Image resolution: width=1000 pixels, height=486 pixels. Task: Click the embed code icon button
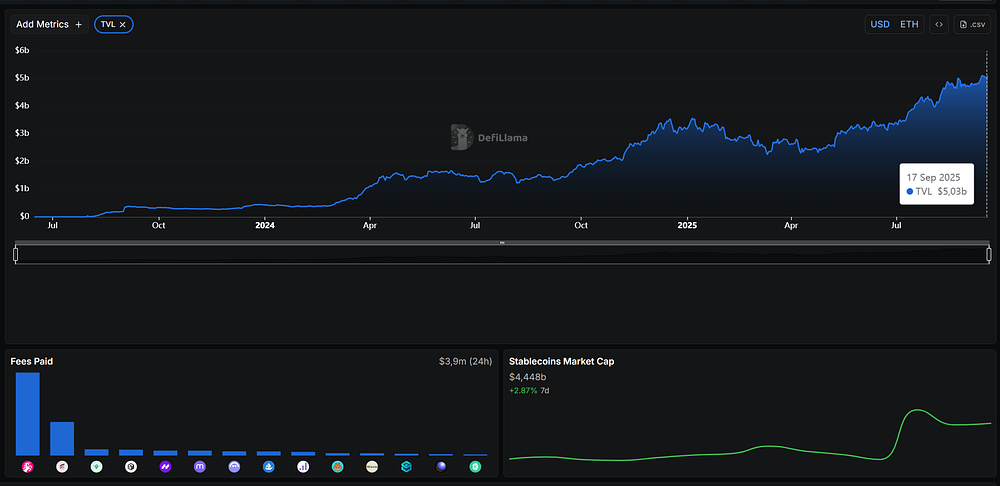[x=938, y=24]
